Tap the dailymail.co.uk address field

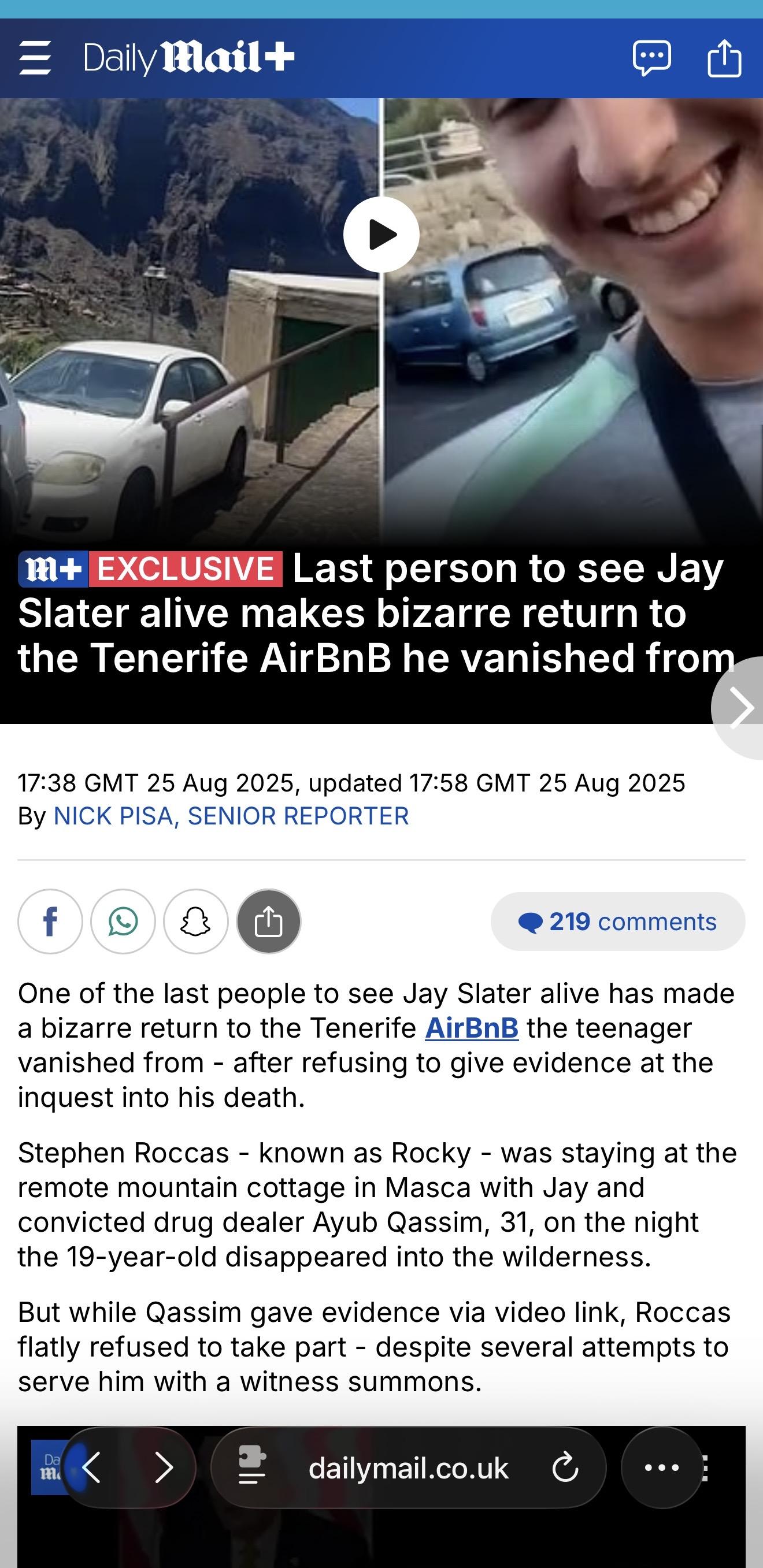tap(409, 1467)
